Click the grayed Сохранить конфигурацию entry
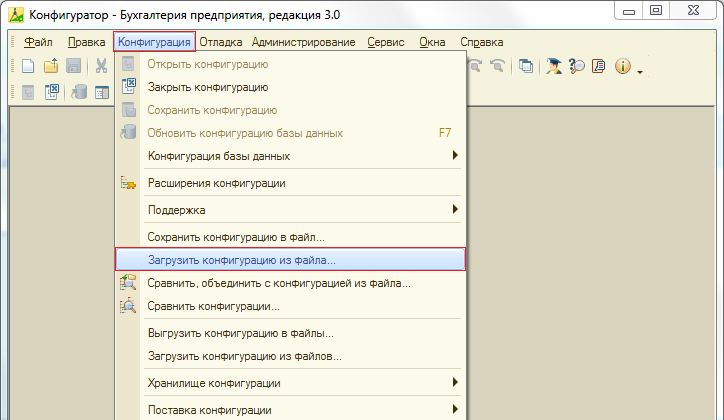The width and height of the screenshot is (724, 420). [x=290, y=110]
